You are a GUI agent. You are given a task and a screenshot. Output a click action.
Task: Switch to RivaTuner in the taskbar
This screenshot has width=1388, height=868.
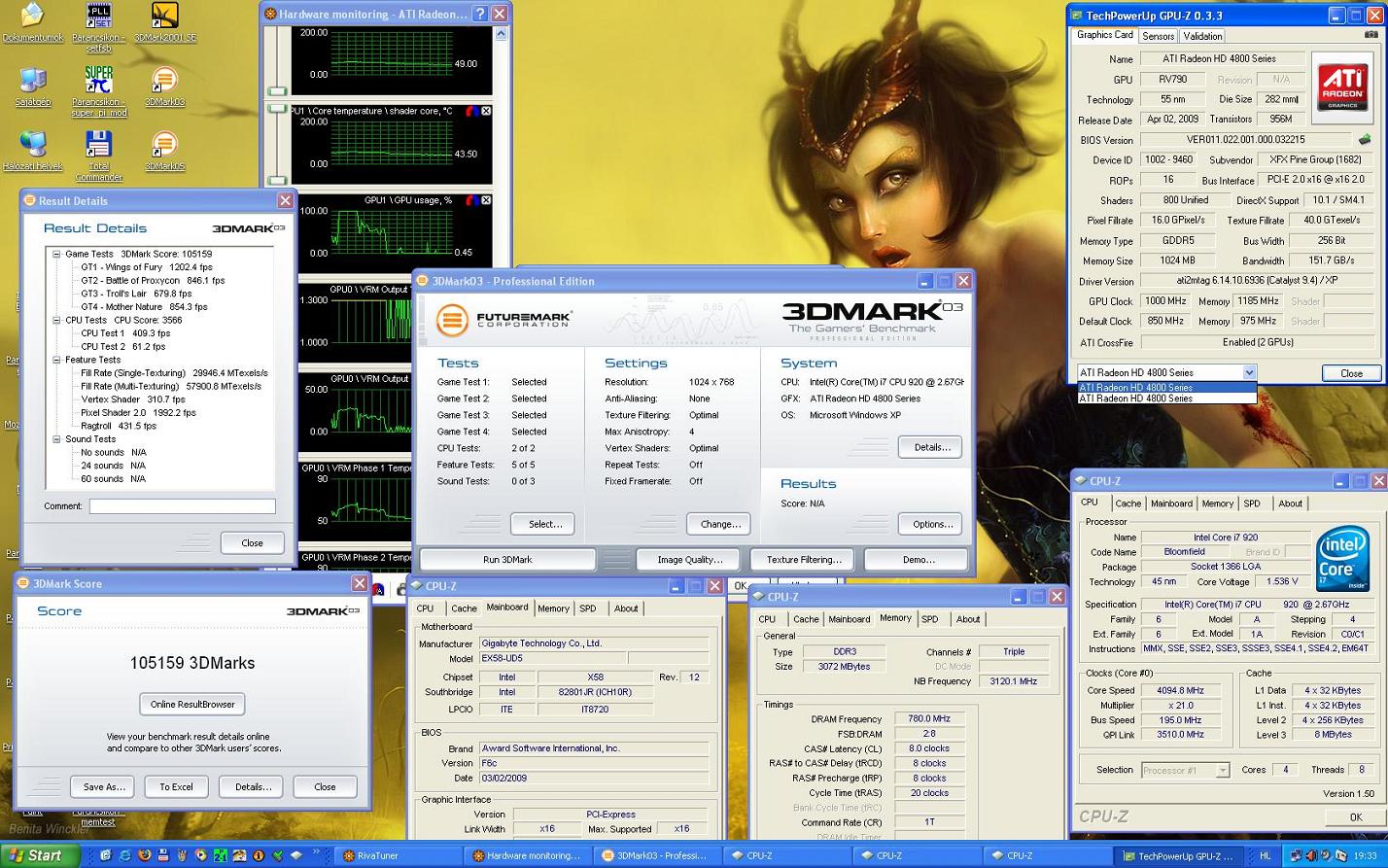(x=396, y=856)
